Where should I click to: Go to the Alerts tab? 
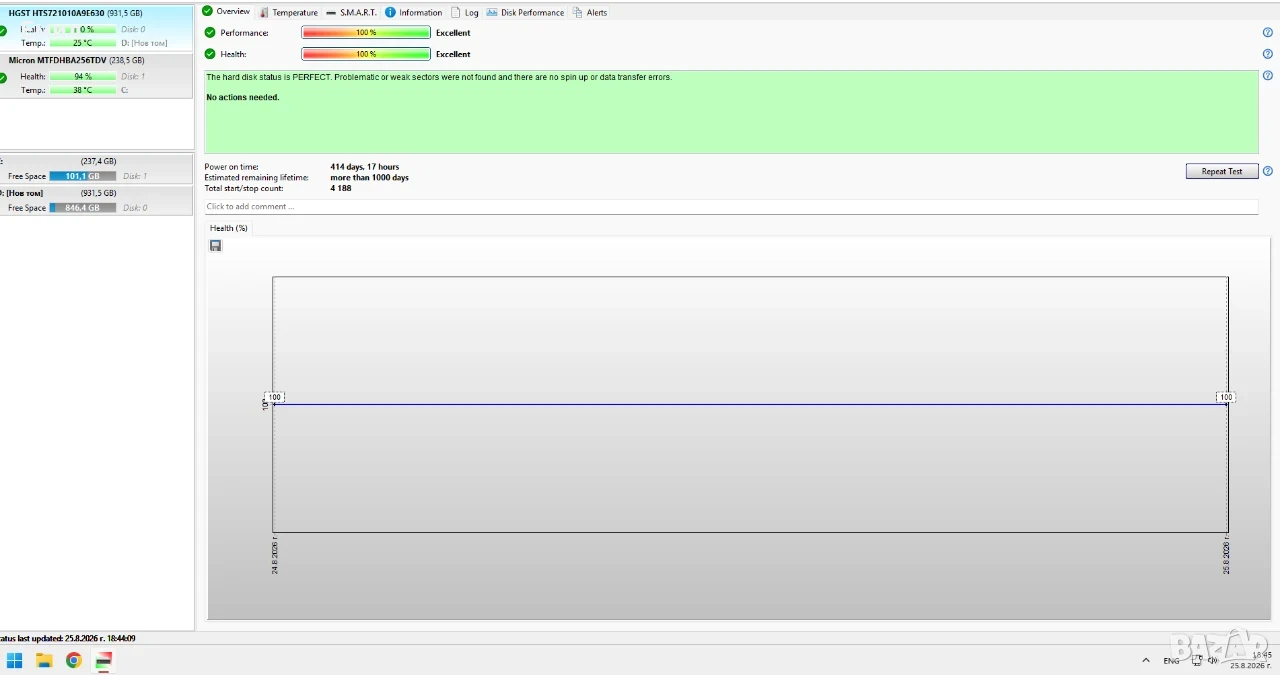click(x=590, y=13)
